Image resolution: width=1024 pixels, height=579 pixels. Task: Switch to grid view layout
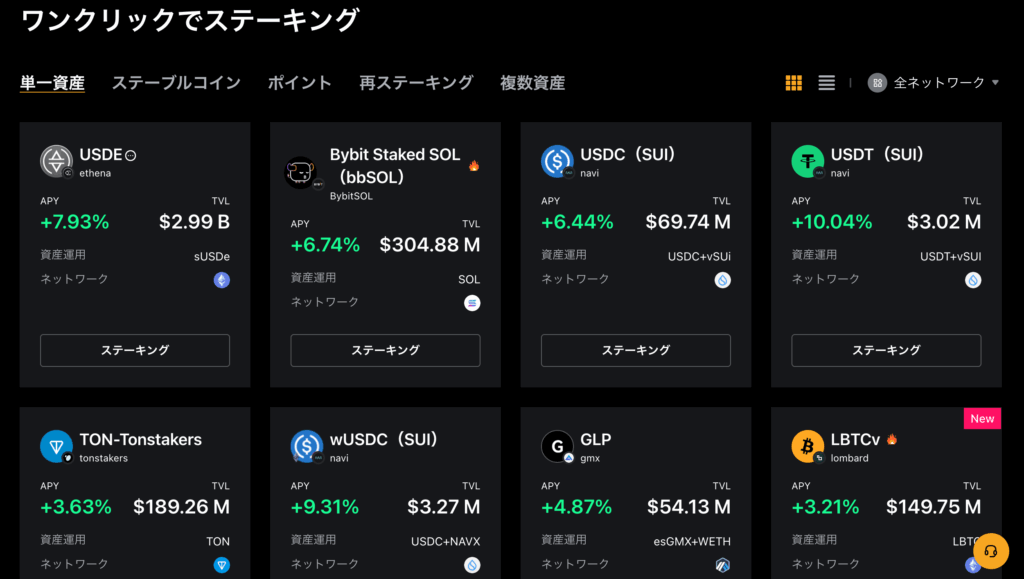[793, 83]
